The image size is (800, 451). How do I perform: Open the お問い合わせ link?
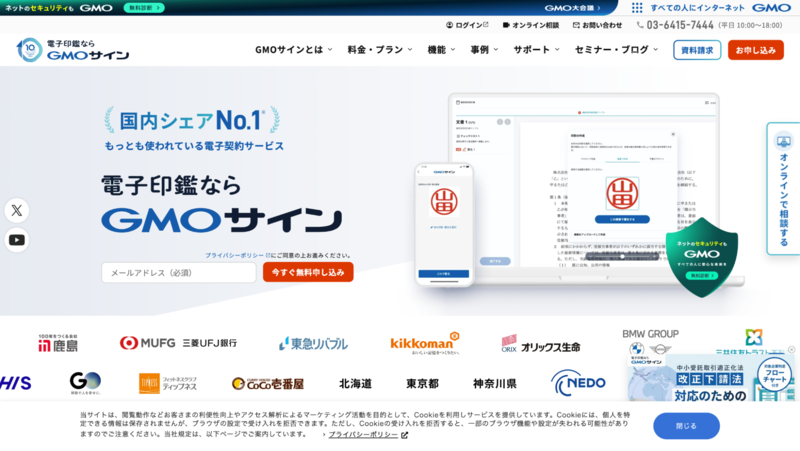click(597, 25)
